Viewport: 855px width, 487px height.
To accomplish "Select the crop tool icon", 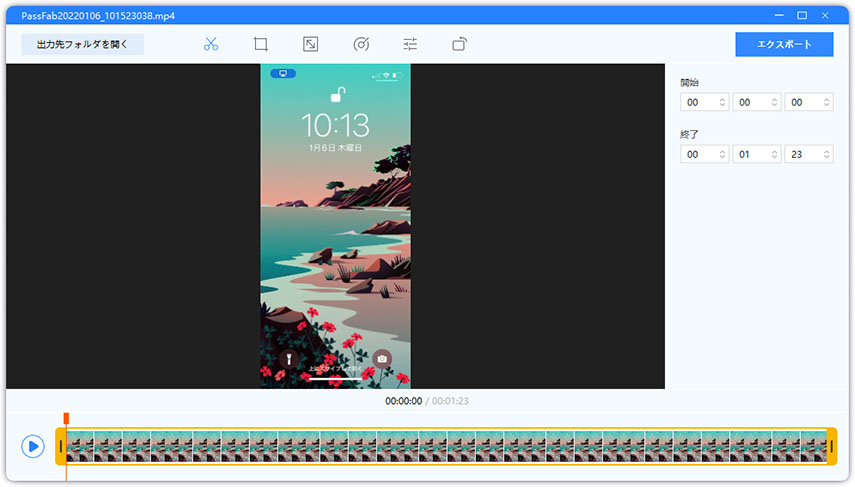I will [261, 44].
